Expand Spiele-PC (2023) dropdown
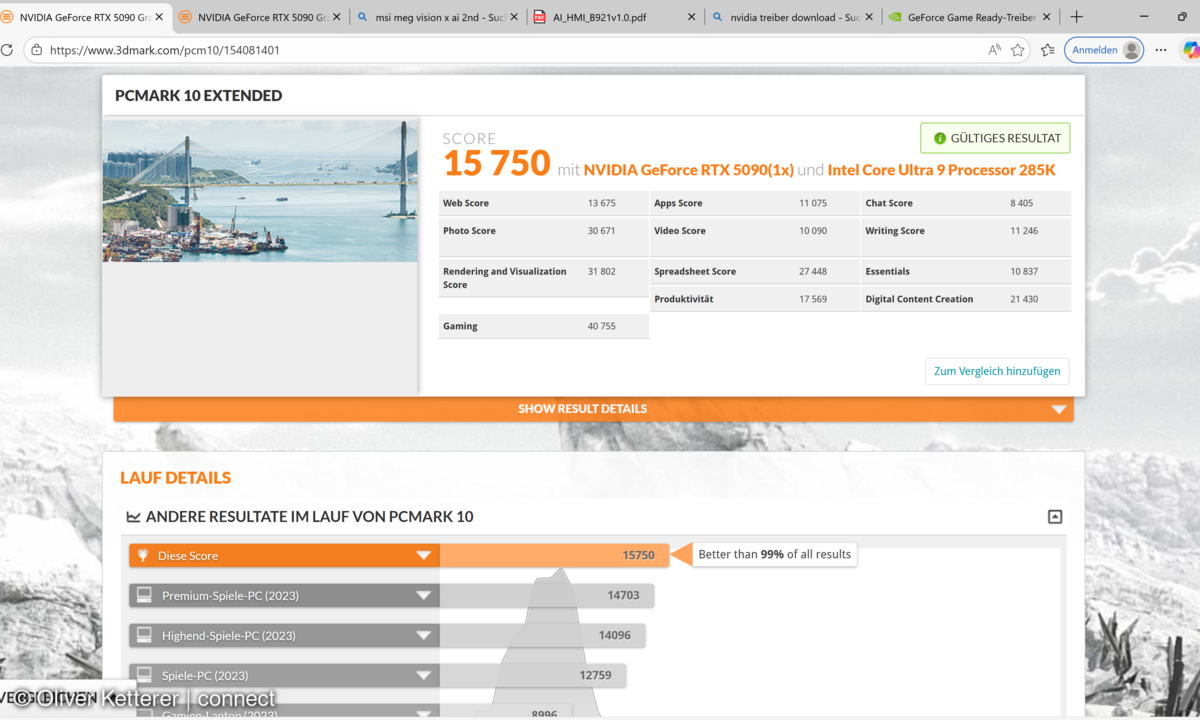The height and width of the screenshot is (720, 1200). [x=423, y=676]
